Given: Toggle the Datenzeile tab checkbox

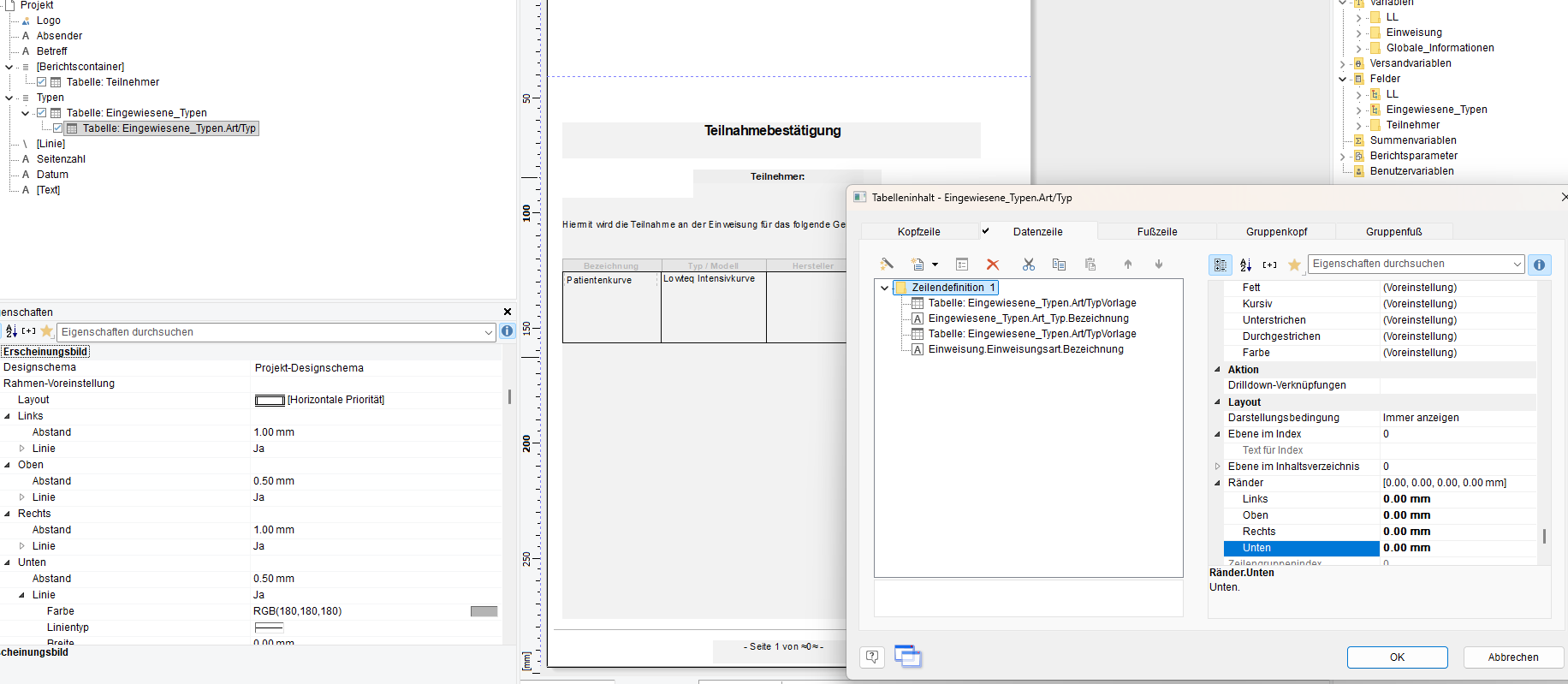Looking at the screenshot, I should (x=986, y=231).
